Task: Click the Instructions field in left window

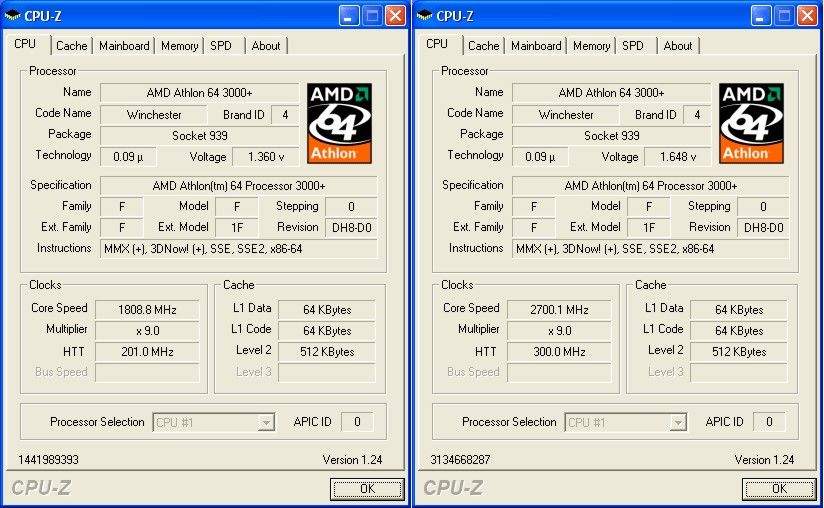Action: [239, 249]
